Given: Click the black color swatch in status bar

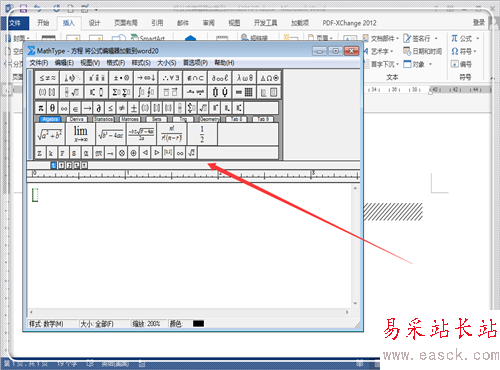Looking at the screenshot, I should [198, 324].
